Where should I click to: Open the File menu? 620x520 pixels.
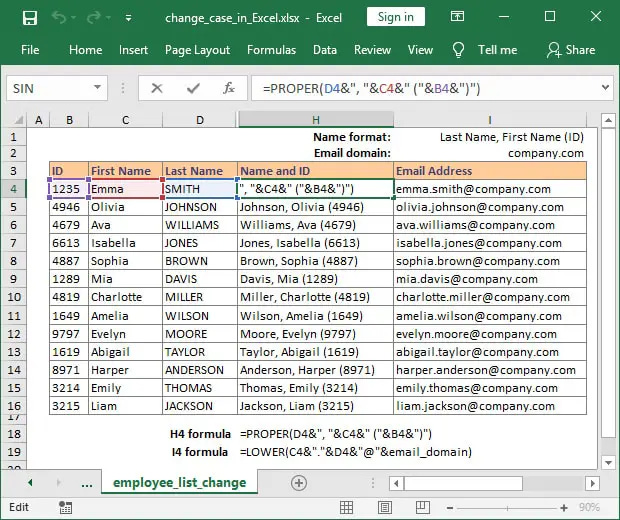tap(30, 50)
